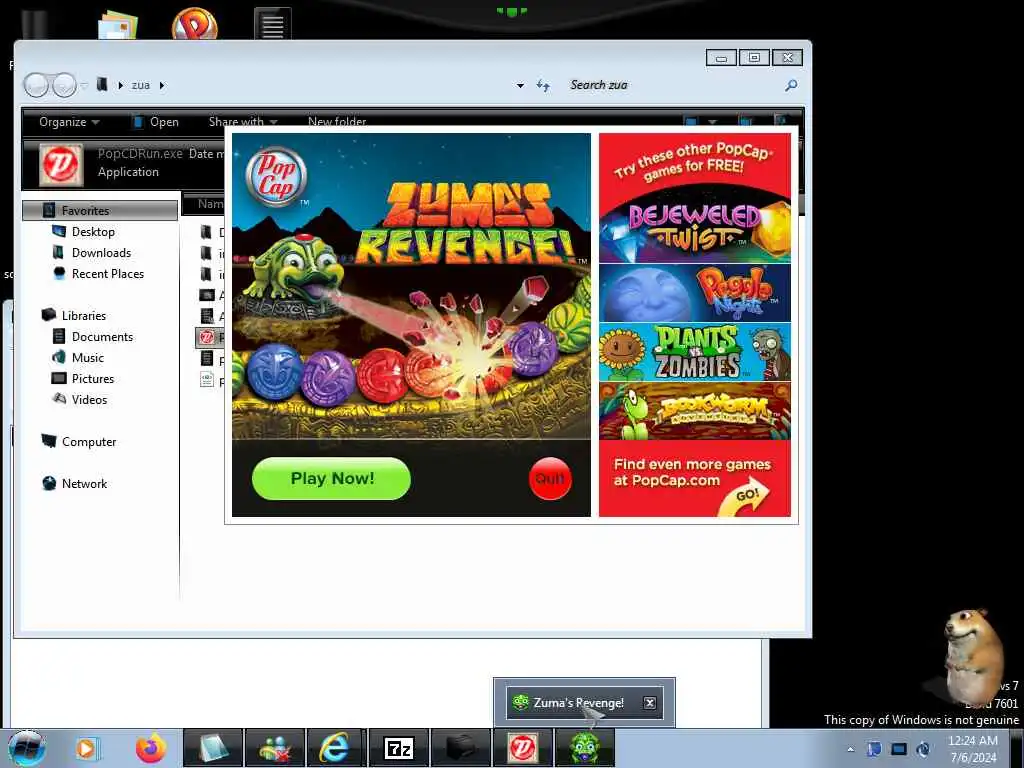1024x768 pixels.
Task: Open the mail envelope desktop icon
Action: pos(118,25)
